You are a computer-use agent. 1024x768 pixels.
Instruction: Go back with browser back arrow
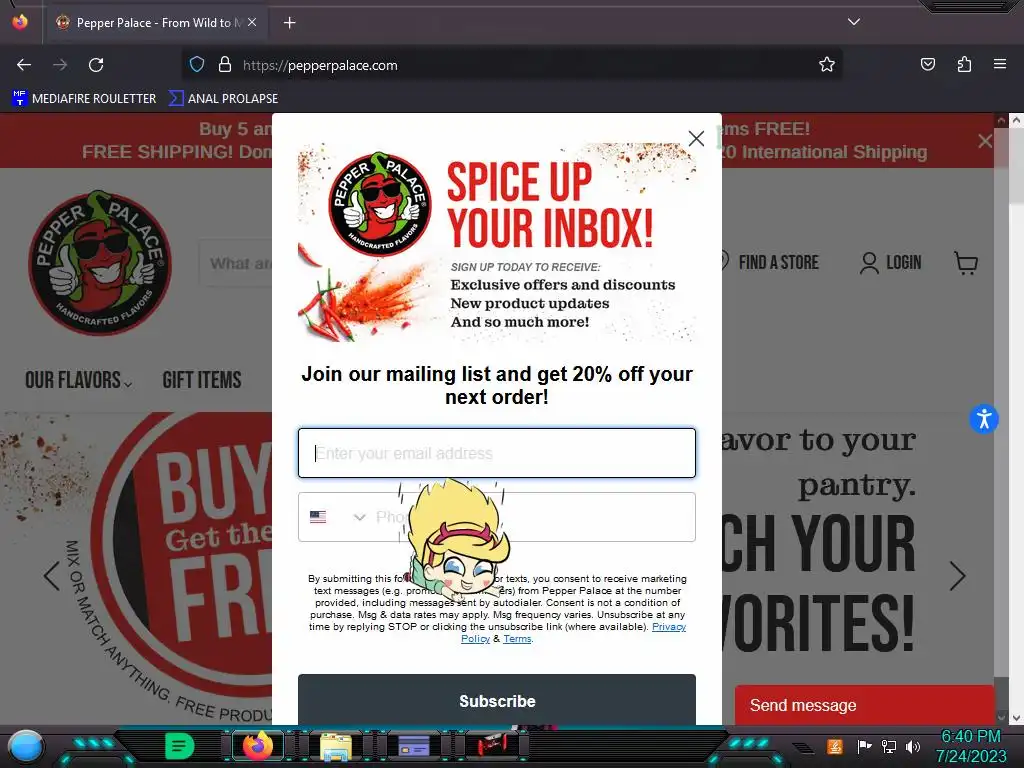tap(24, 65)
